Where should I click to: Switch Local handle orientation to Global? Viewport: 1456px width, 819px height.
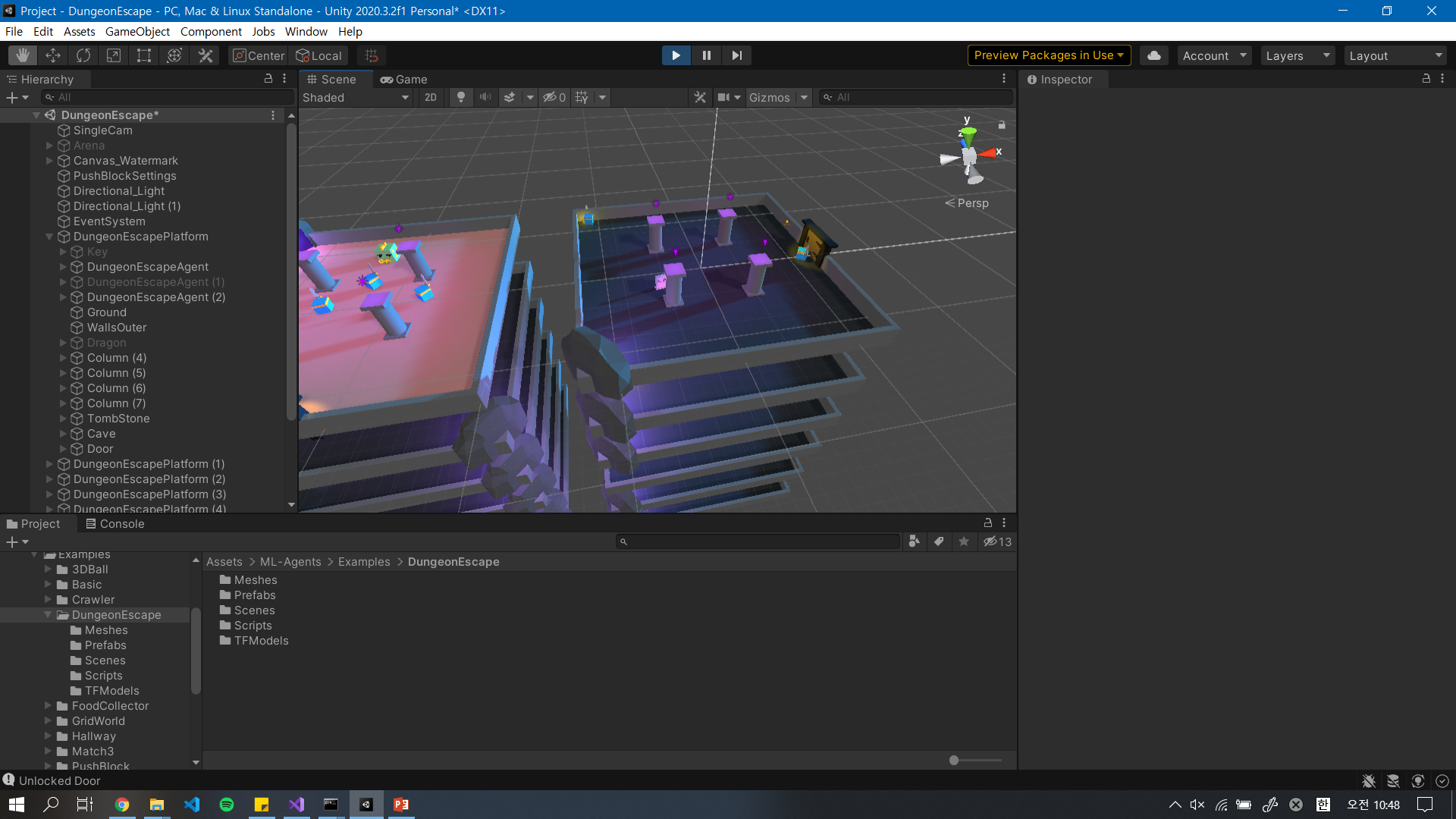[x=318, y=55]
